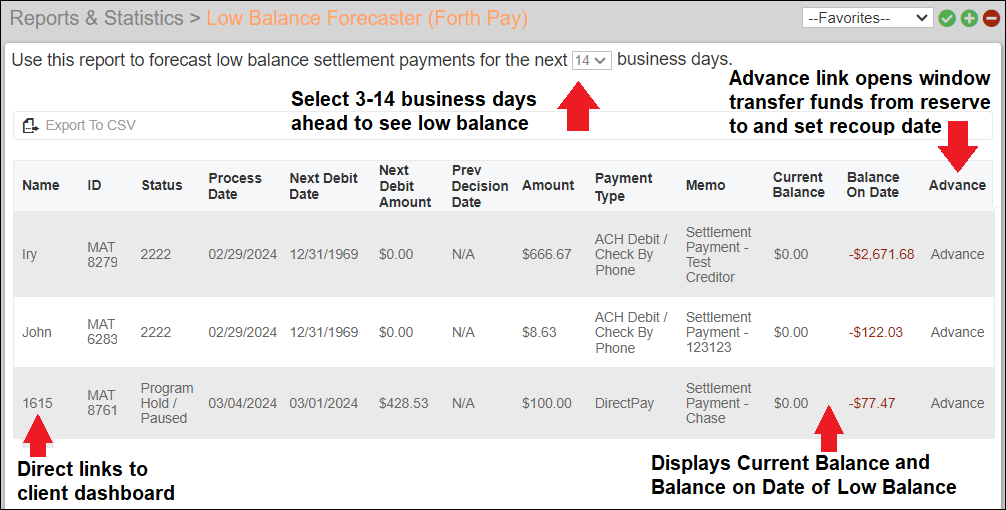Click the green checkmark favorites icon
The width and height of the screenshot is (1006, 510).
(x=947, y=19)
